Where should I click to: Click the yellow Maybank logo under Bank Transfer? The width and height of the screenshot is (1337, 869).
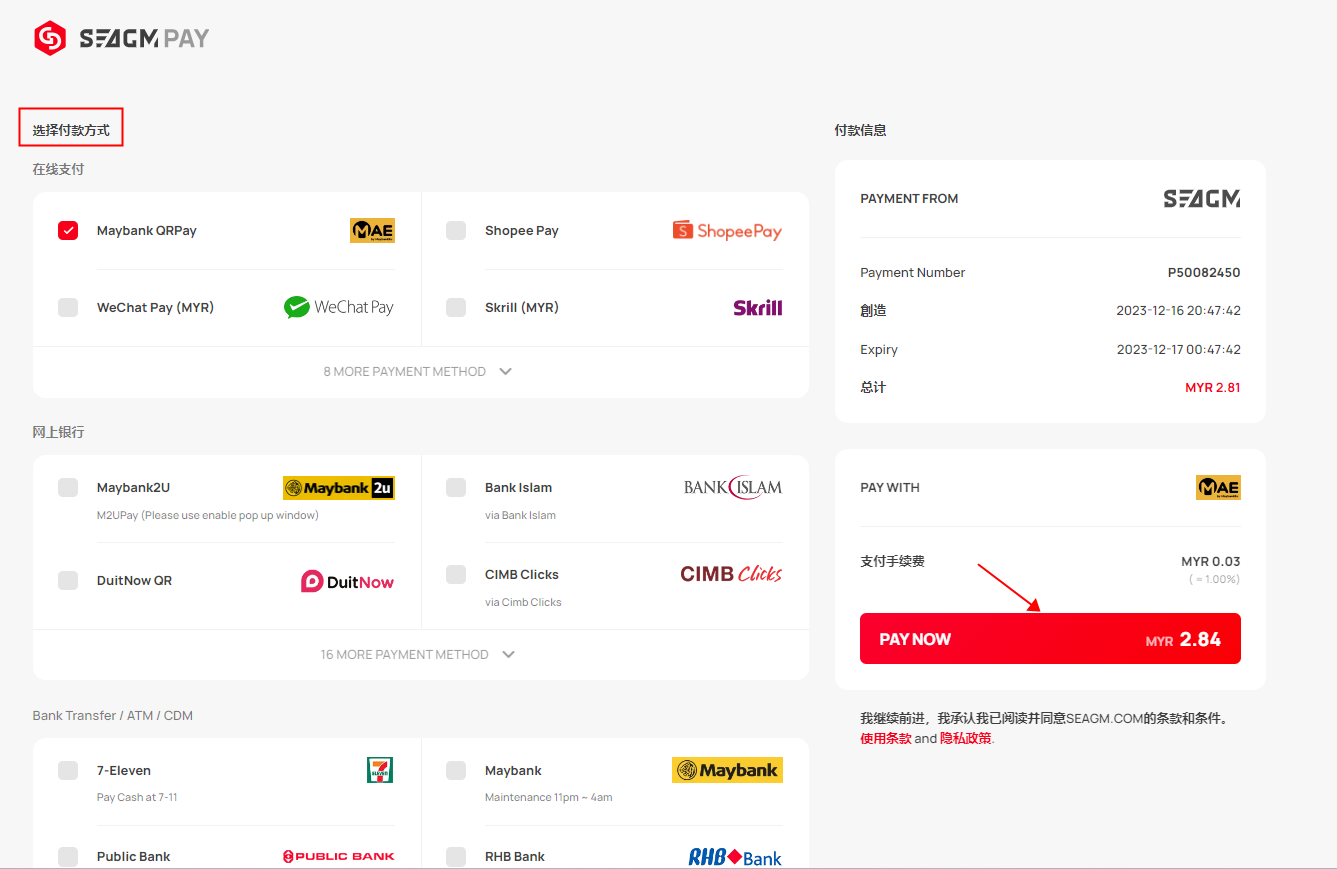click(x=727, y=770)
